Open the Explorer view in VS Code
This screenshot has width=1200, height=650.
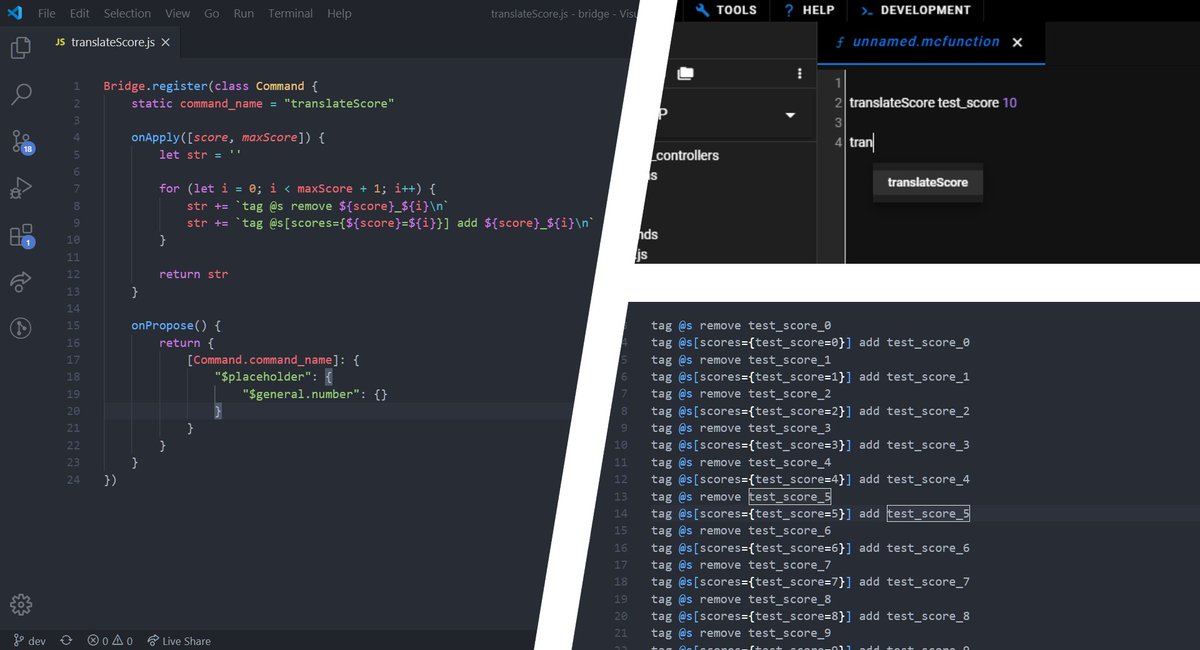[21, 47]
